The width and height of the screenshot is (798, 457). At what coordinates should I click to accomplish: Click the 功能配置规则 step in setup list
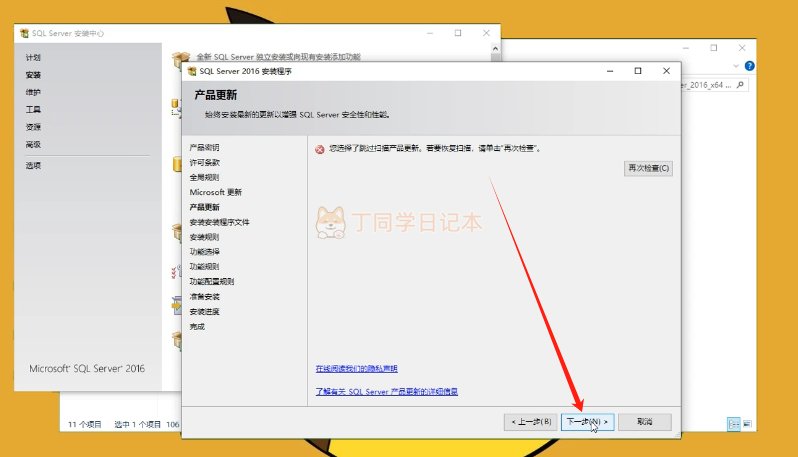tap(212, 281)
